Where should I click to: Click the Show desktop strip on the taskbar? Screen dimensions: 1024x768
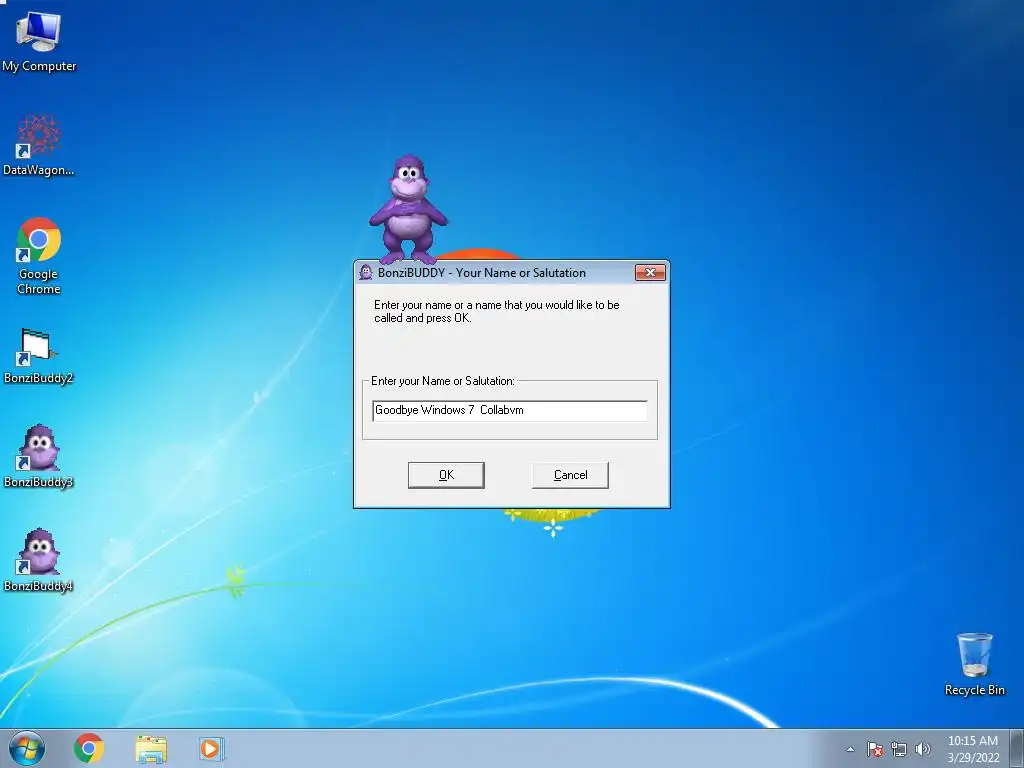1016,748
